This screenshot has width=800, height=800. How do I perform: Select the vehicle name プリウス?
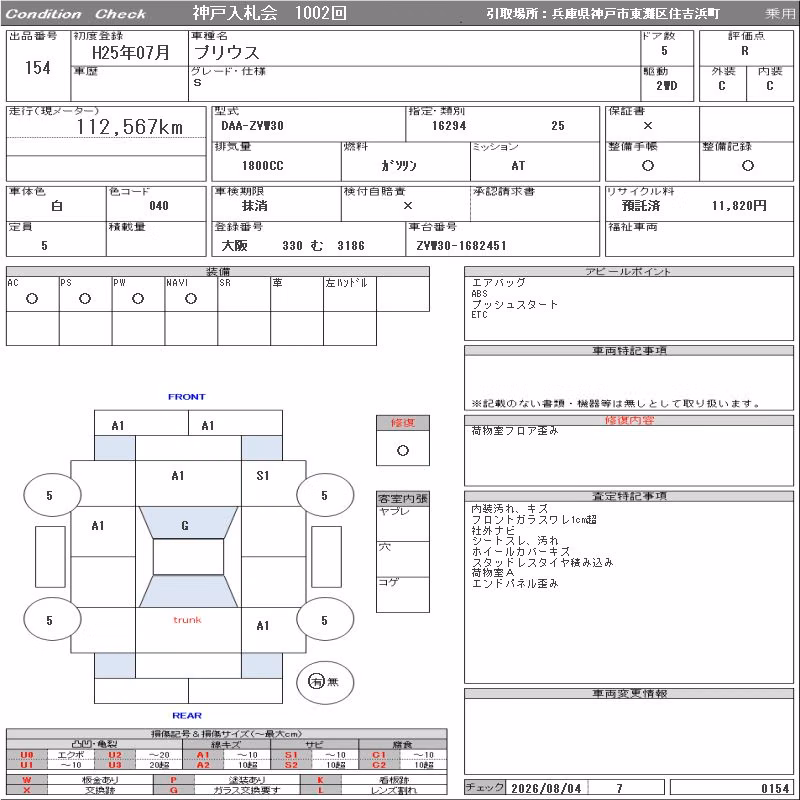point(227,53)
